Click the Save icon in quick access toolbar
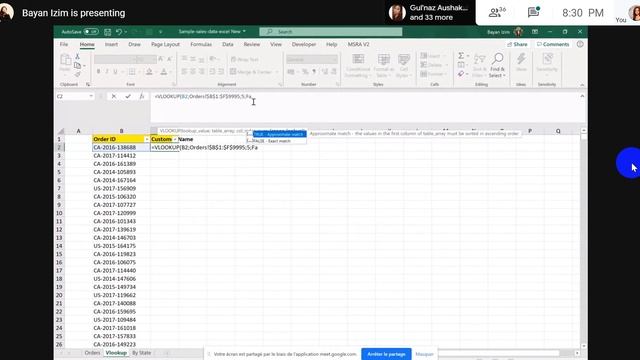640x360 pixels. tap(107, 31)
